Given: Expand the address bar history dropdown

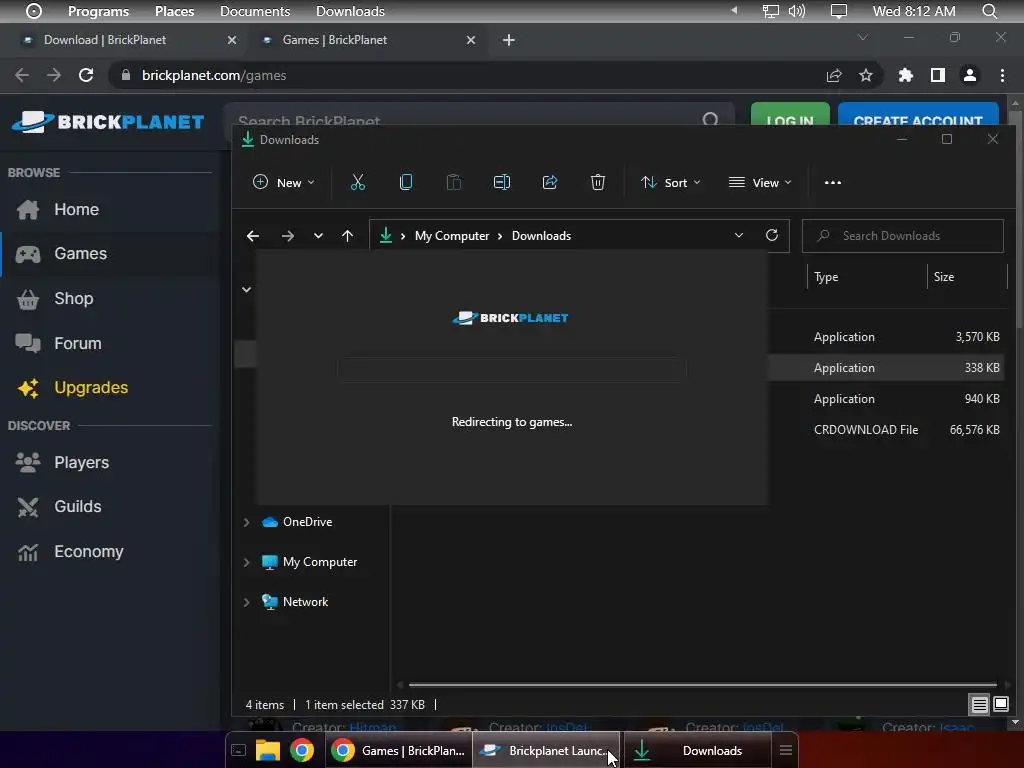Looking at the screenshot, I should point(739,235).
